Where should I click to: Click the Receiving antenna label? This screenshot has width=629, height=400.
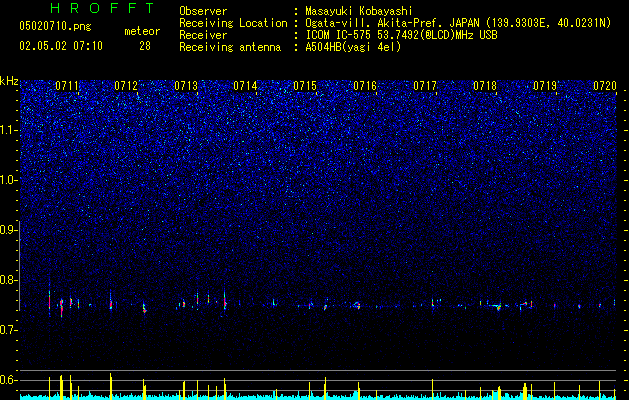[x=230, y=47]
